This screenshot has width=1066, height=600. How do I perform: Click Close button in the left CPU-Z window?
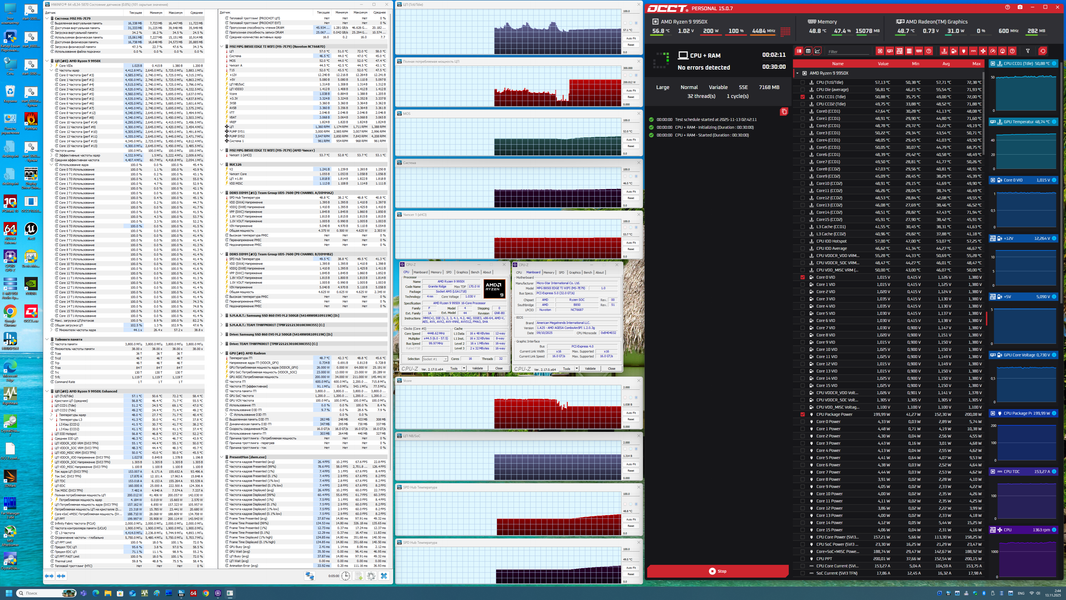(499, 368)
